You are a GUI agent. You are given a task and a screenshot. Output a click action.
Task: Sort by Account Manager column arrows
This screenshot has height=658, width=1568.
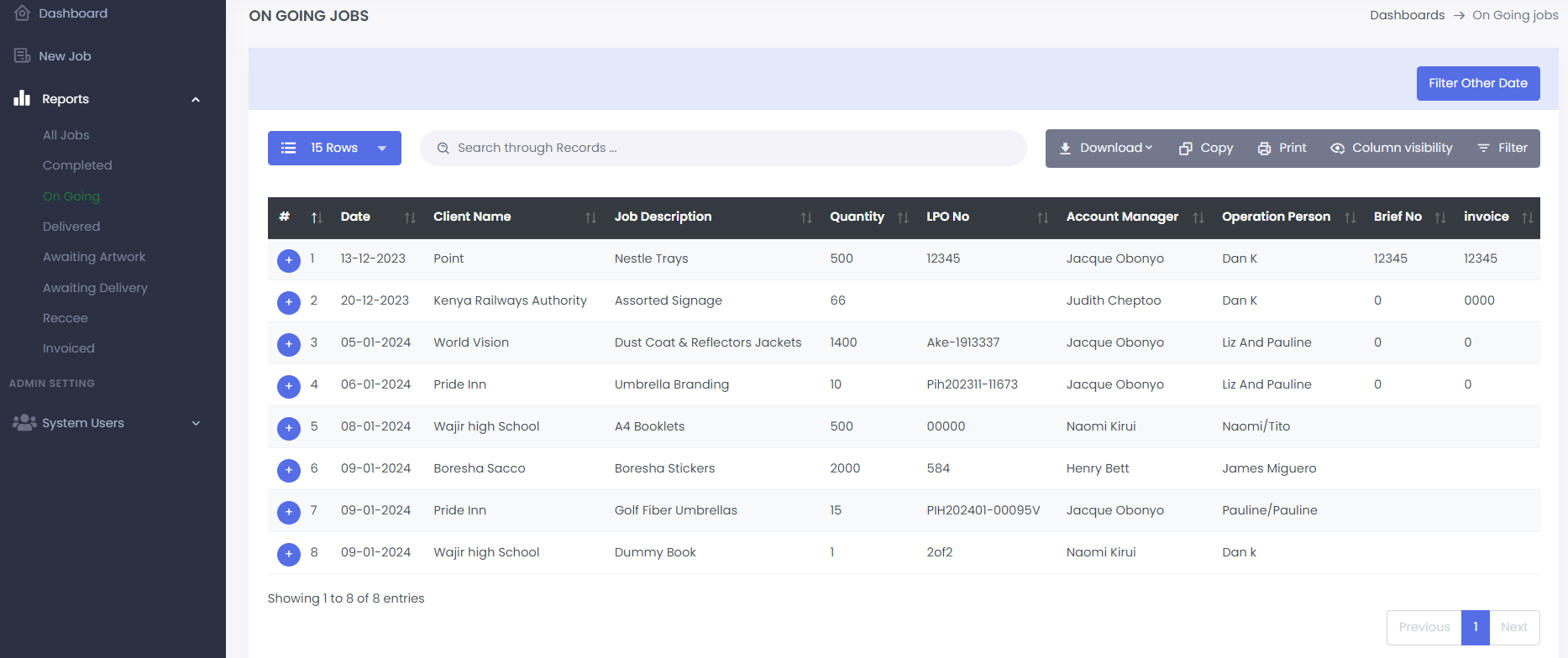coord(1198,217)
